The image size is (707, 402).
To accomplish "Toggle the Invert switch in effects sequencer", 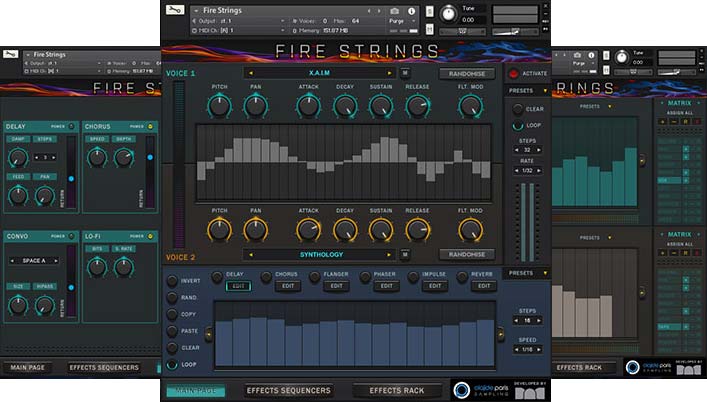I will click(172, 281).
